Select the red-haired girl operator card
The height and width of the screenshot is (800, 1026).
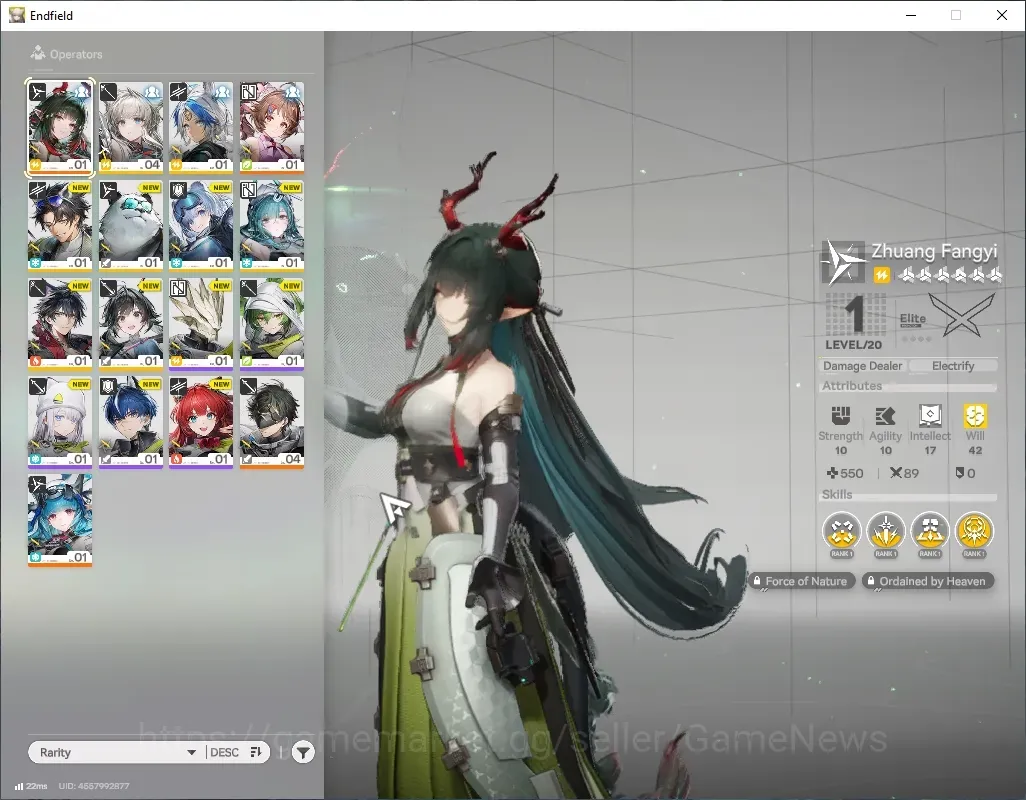click(x=201, y=422)
